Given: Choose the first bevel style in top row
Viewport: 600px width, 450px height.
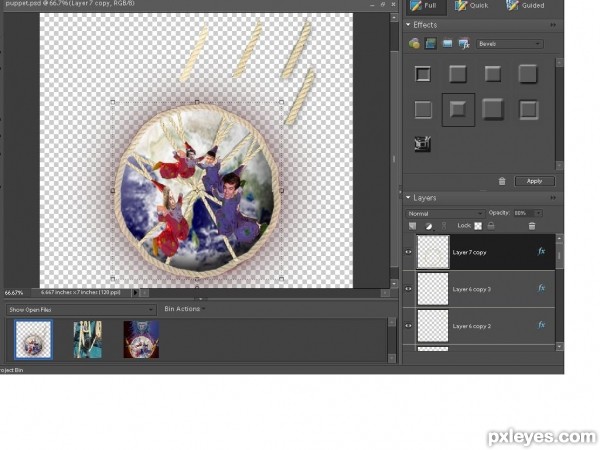Looking at the screenshot, I should (423, 74).
